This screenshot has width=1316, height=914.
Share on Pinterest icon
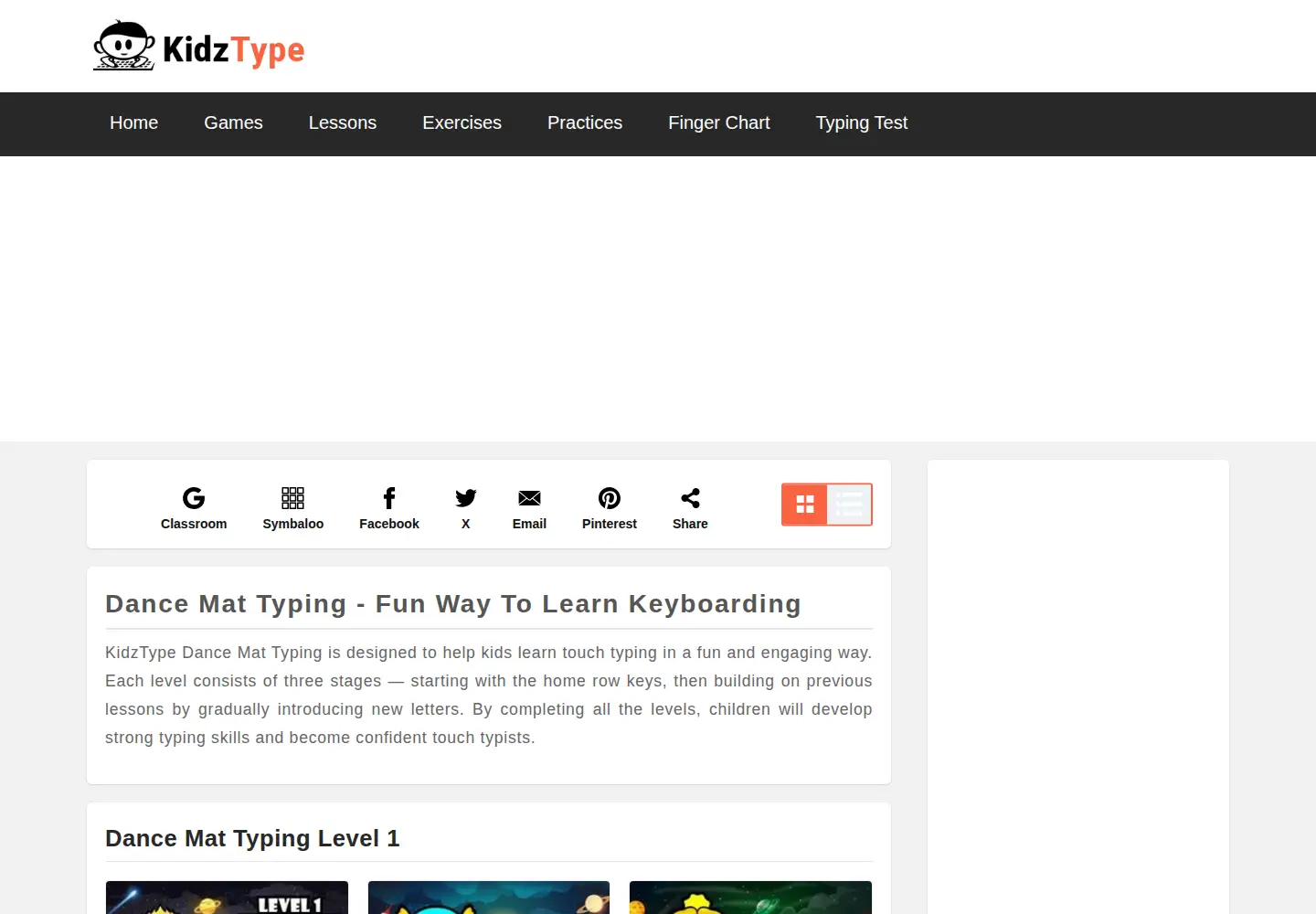click(610, 498)
